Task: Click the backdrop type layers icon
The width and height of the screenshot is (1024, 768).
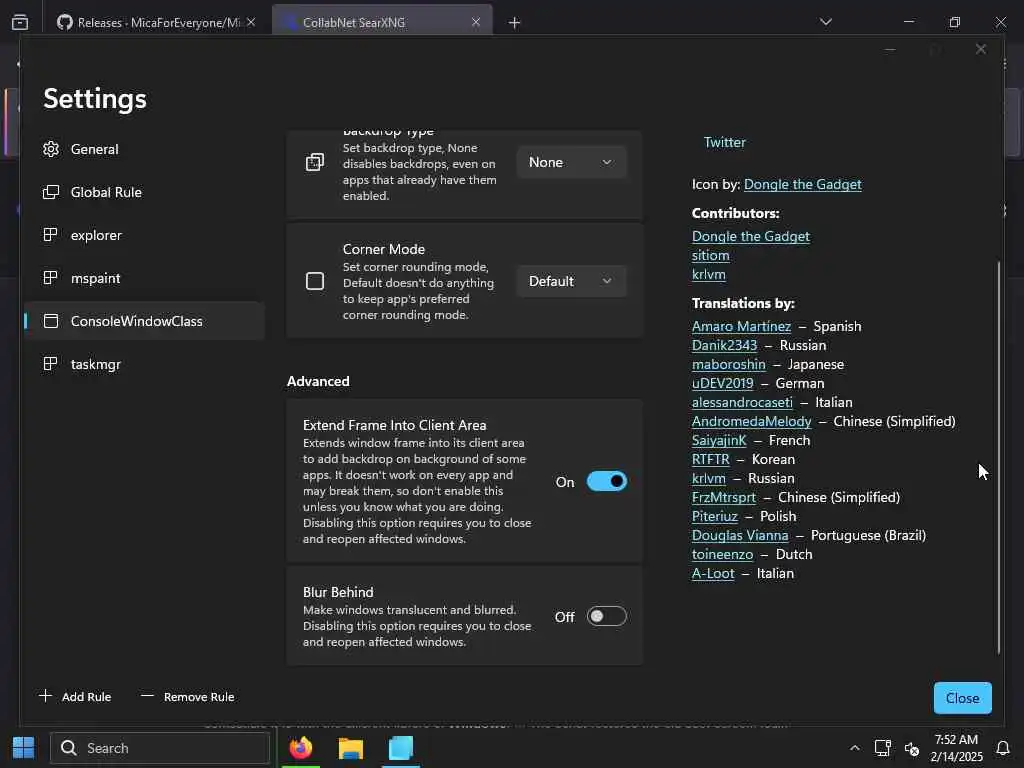Action: click(x=315, y=162)
